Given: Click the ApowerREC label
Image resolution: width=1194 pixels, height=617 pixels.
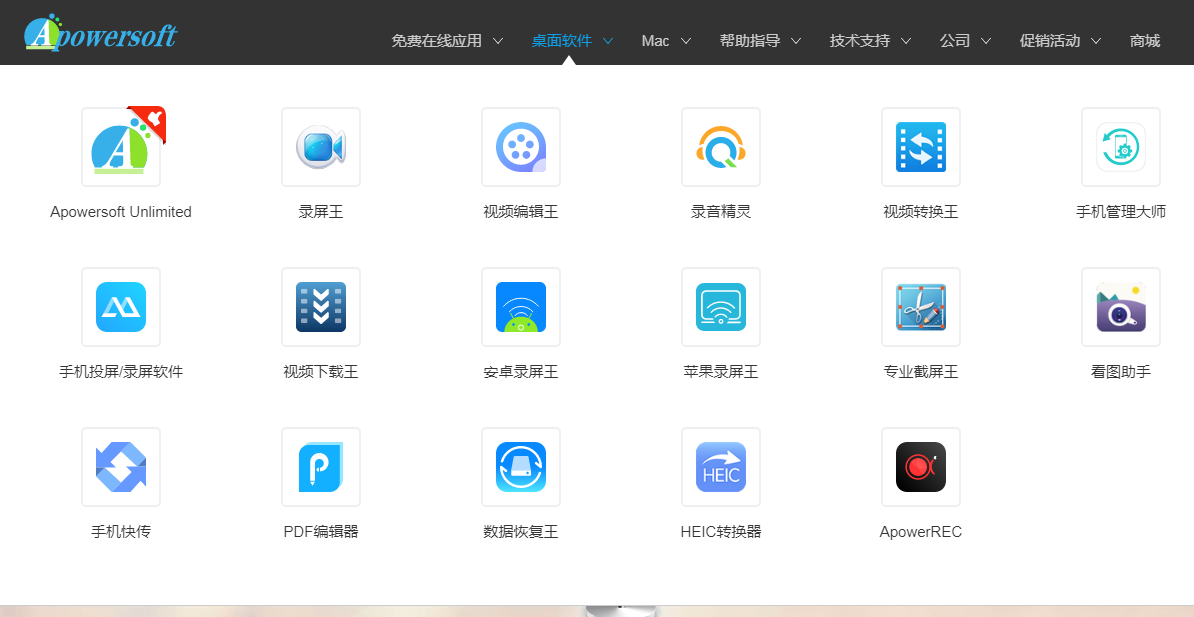Looking at the screenshot, I should [921, 532].
